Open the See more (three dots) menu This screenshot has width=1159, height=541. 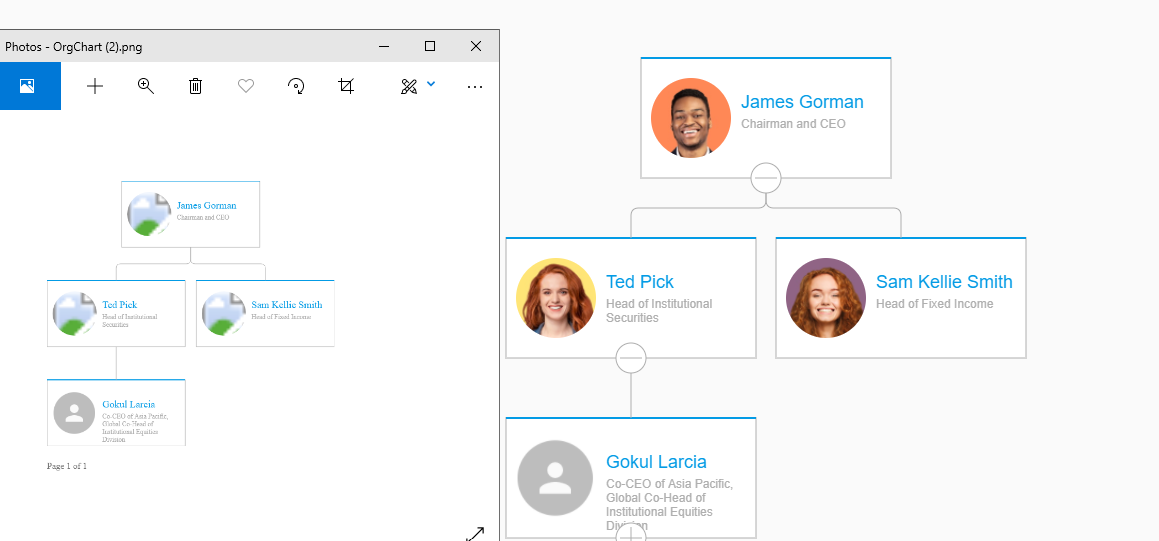click(x=475, y=86)
